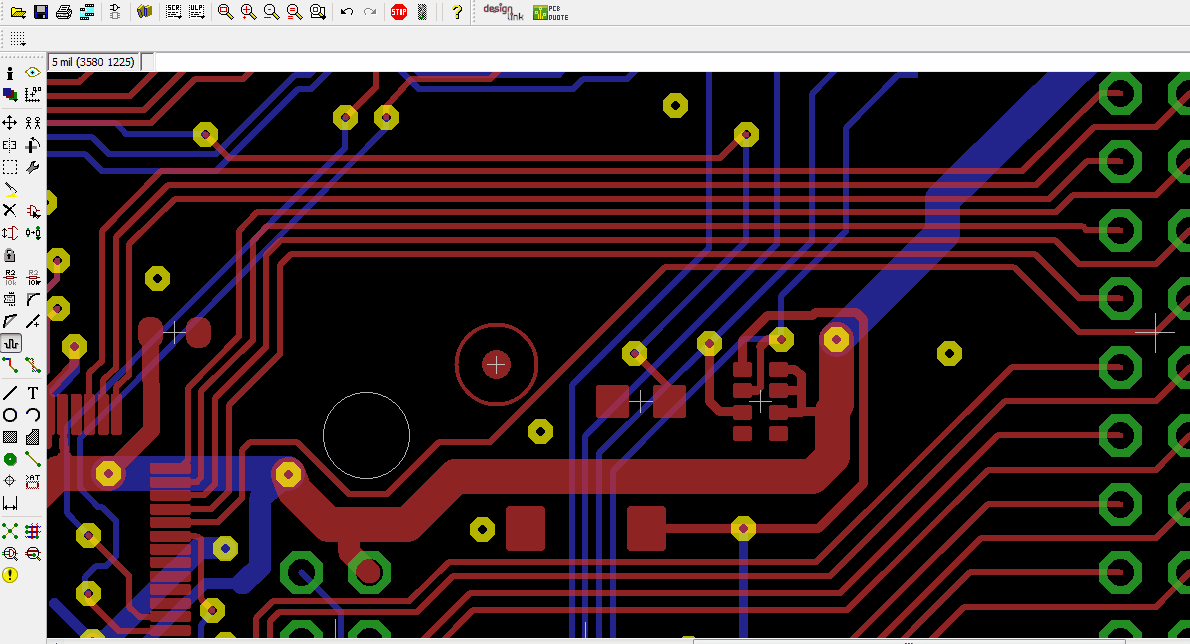Screen dimensions: 1190x644
Task: Click the red STOP command button
Action: (399, 11)
